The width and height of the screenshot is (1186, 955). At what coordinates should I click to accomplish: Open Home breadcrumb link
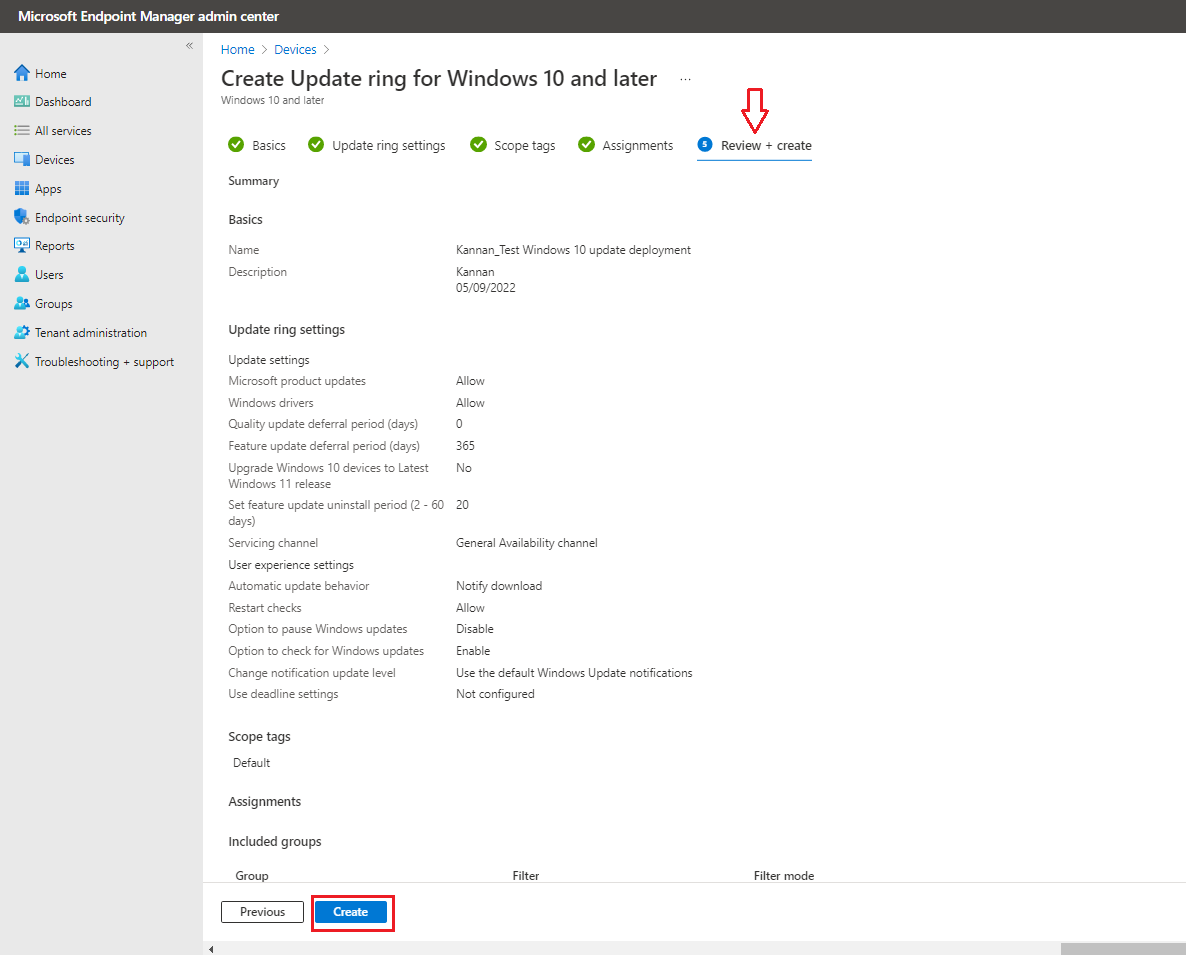click(x=238, y=49)
